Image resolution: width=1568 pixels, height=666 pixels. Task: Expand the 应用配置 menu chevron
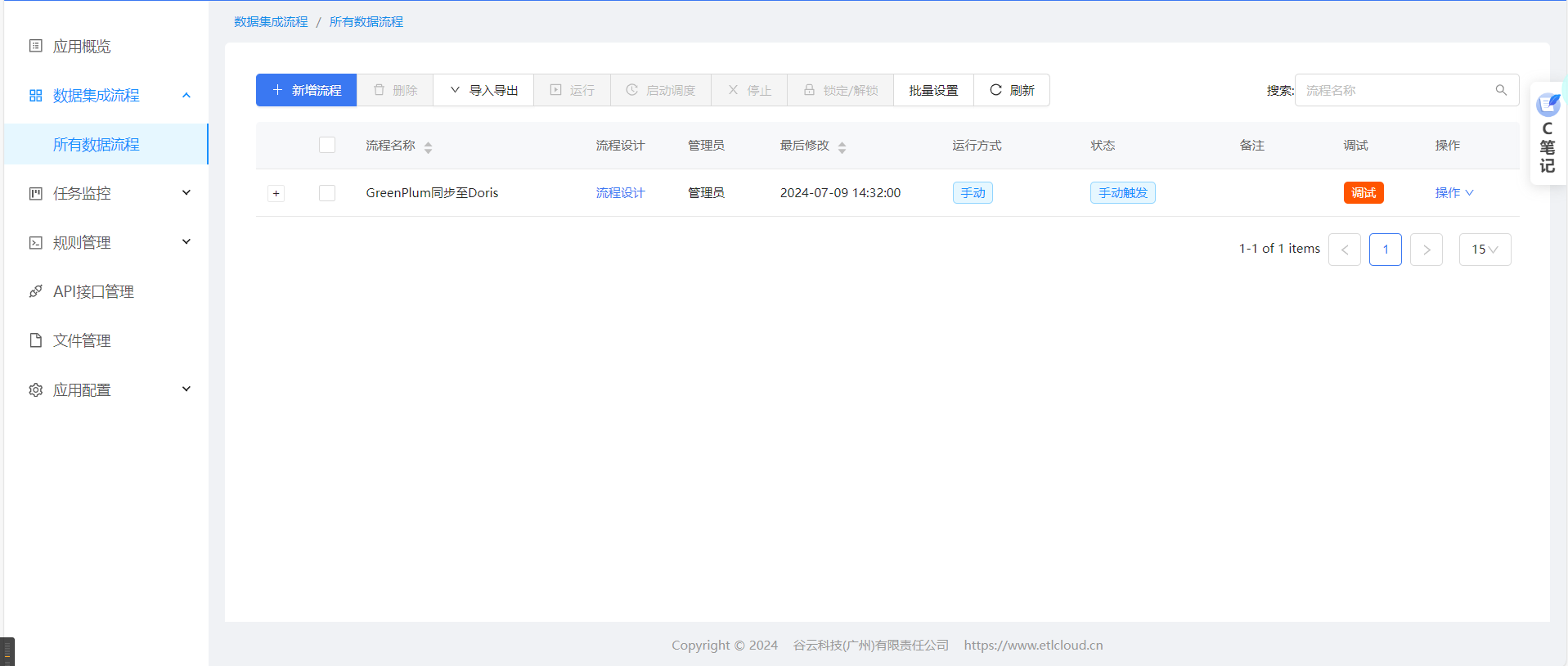click(186, 389)
